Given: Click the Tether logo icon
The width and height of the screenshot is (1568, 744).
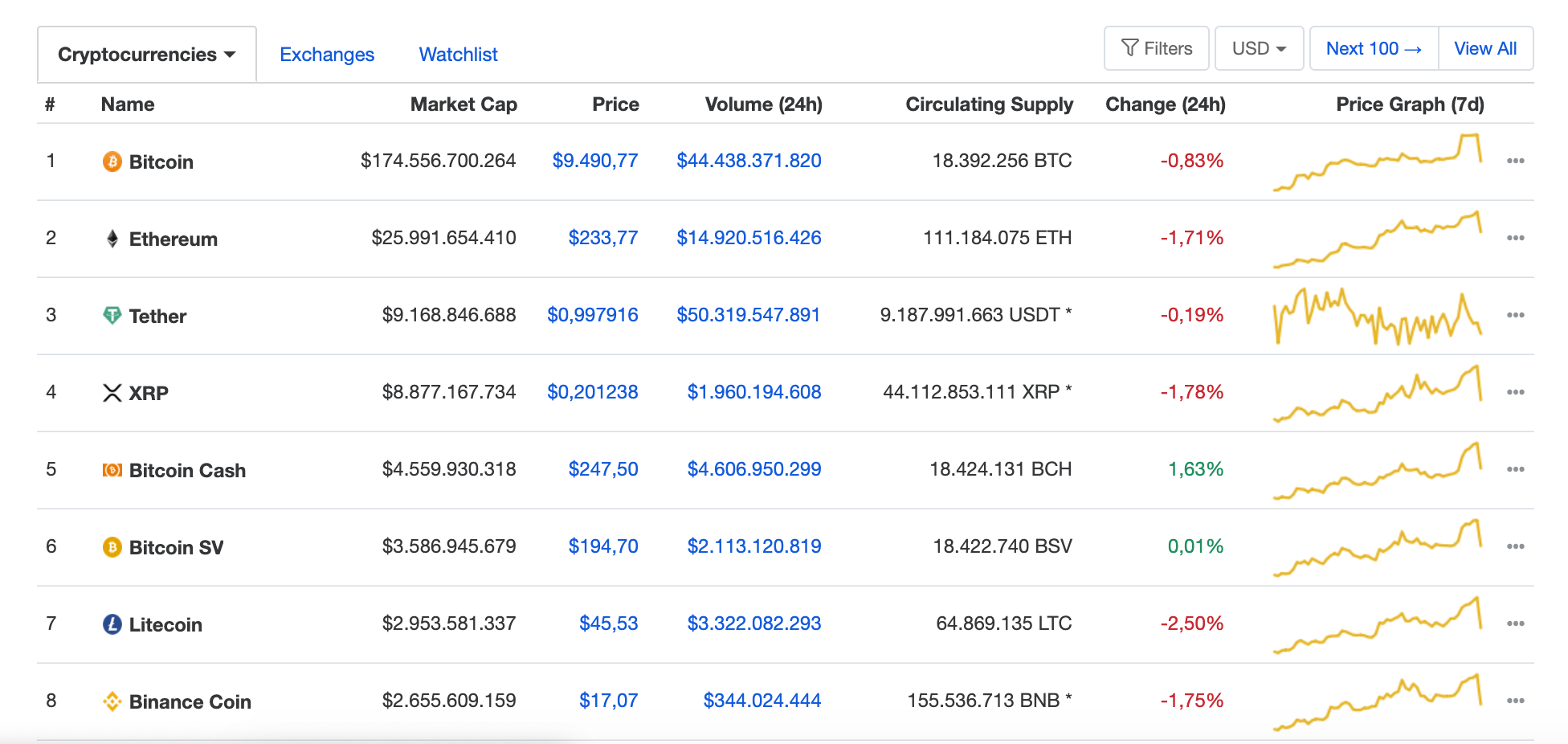Looking at the screenshot, I should pos(112,316).
